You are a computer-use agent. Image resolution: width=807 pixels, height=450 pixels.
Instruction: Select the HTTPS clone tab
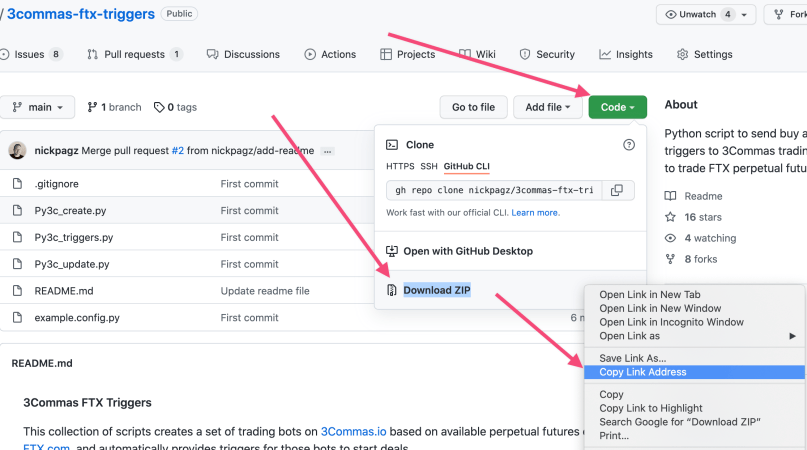click(400, 166)
